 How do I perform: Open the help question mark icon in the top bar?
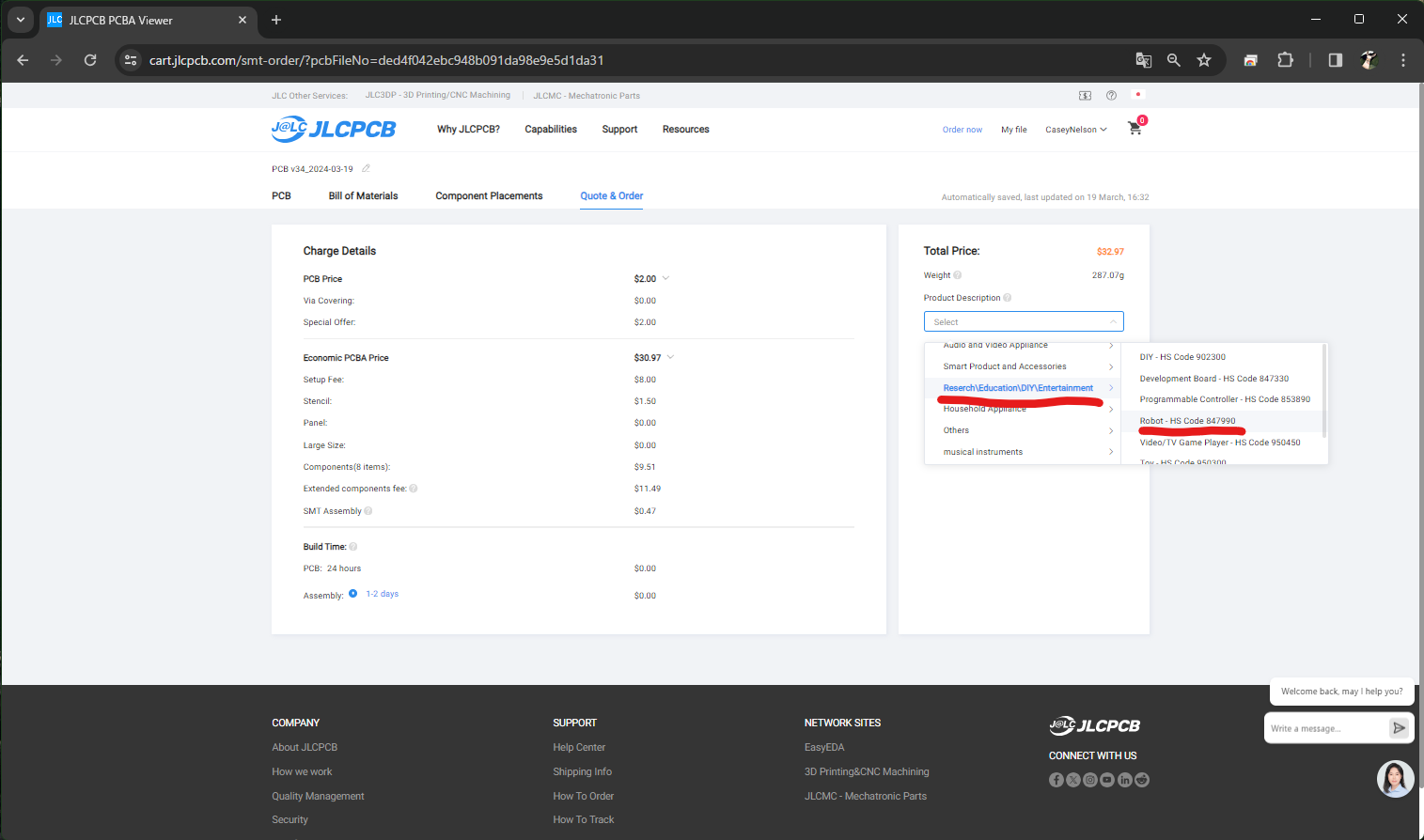tap(1111, 96)
